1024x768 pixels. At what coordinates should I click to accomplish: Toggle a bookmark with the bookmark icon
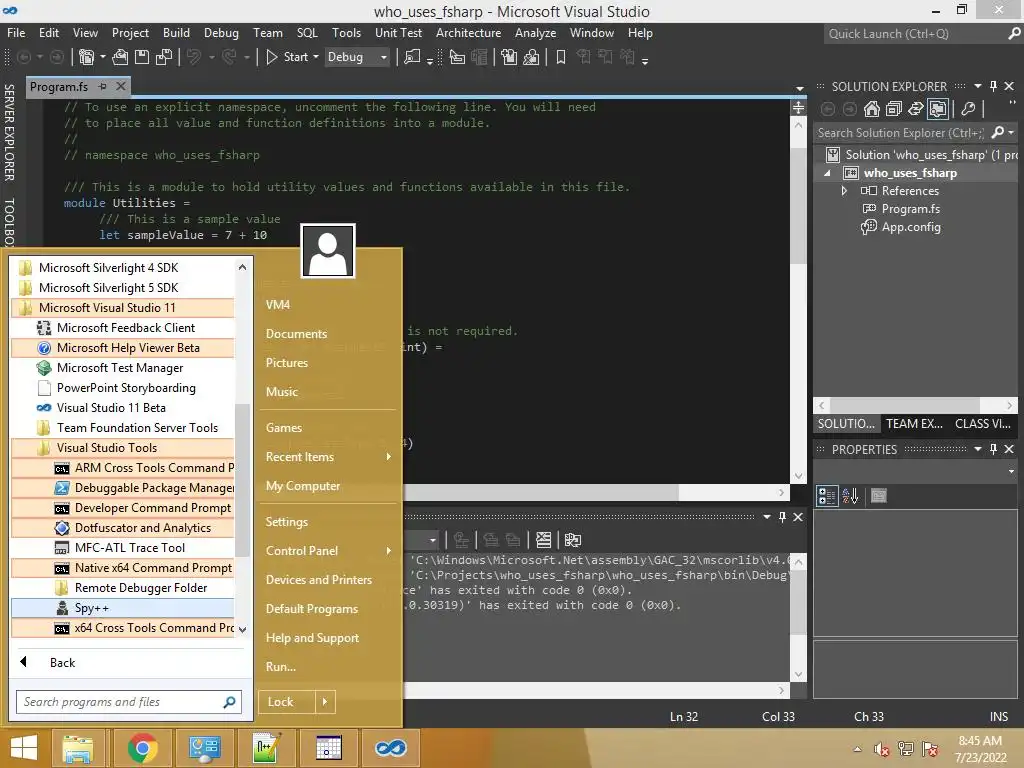pos(560,57)
